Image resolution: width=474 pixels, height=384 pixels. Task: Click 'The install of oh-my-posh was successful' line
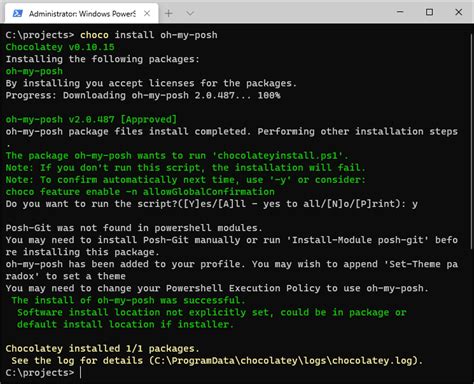pyautogui.click(x=128, y=300)
